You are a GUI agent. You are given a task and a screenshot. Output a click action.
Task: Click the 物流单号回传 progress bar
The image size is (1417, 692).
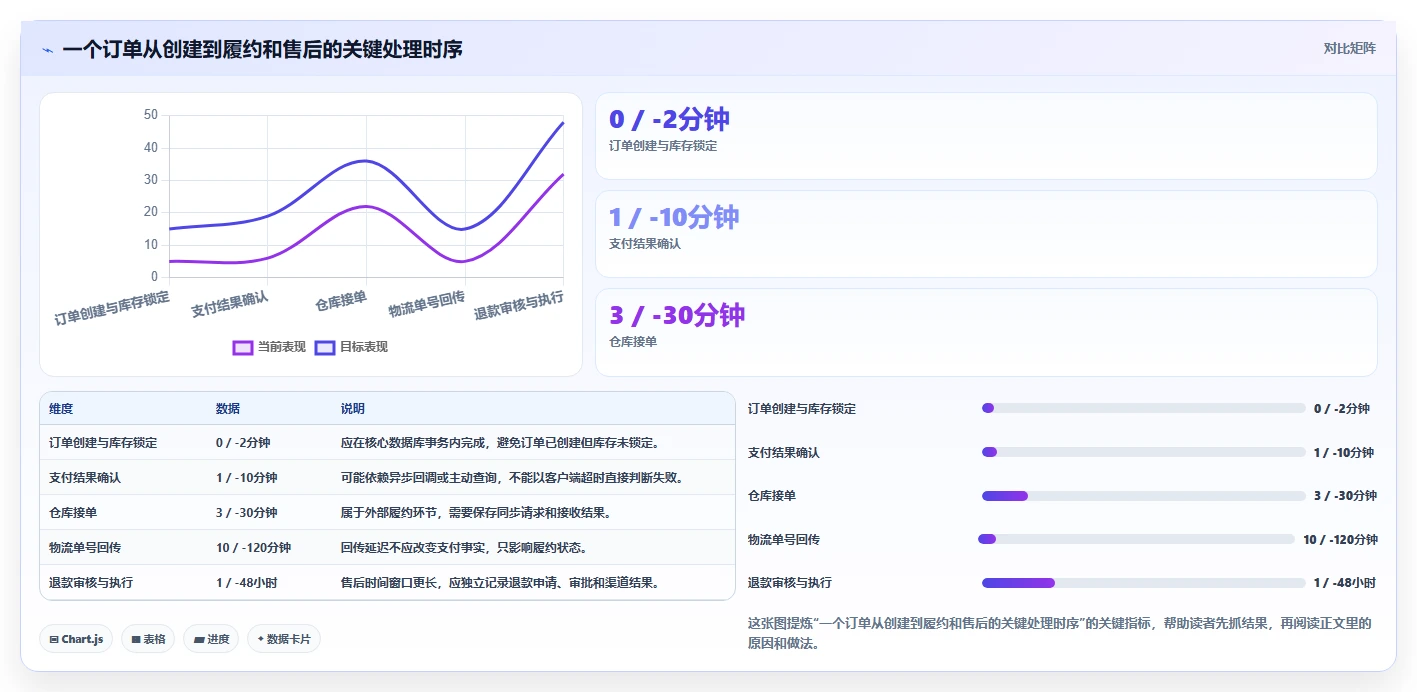pos(1136,539)
